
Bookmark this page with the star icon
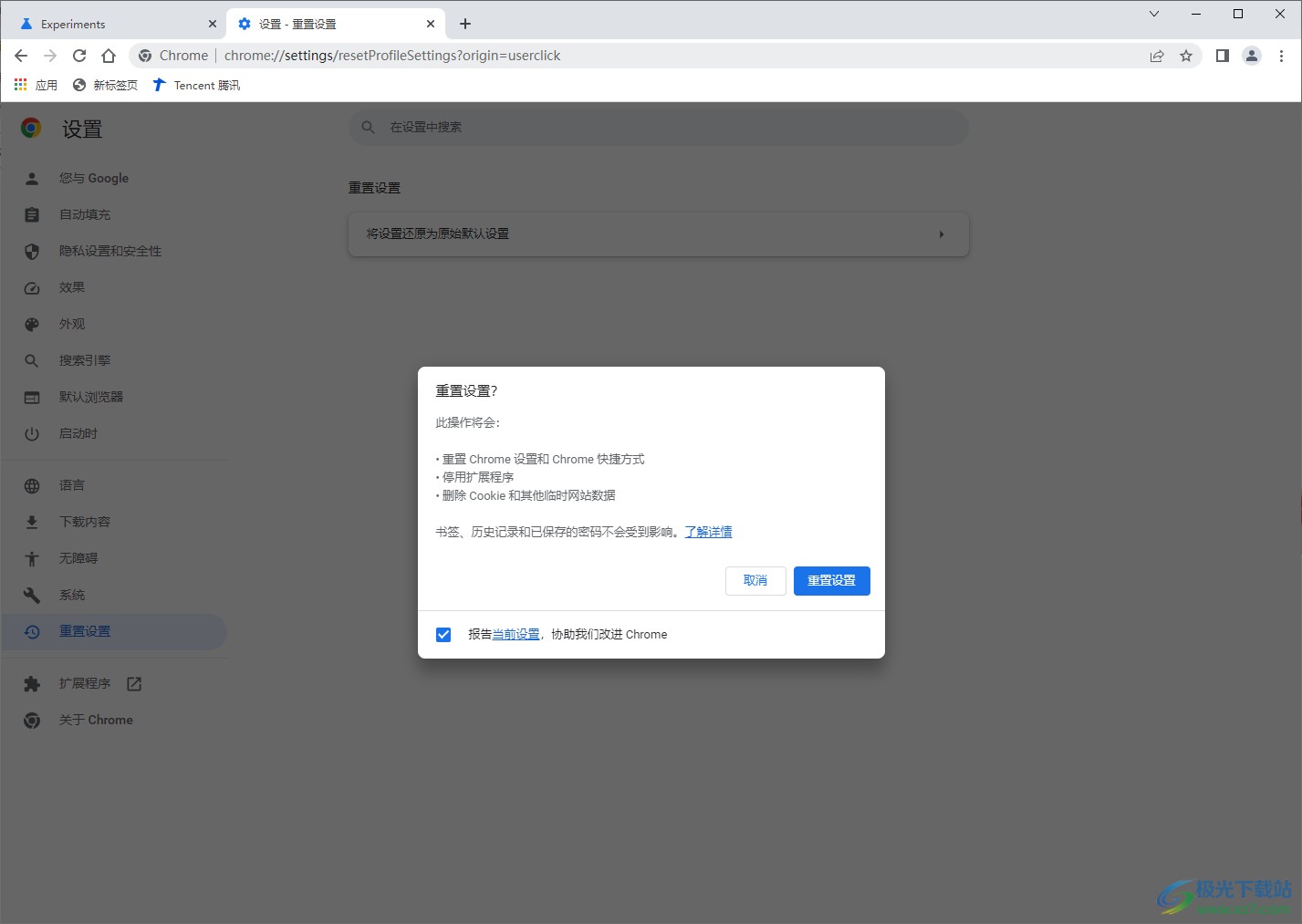[1186, 56]
